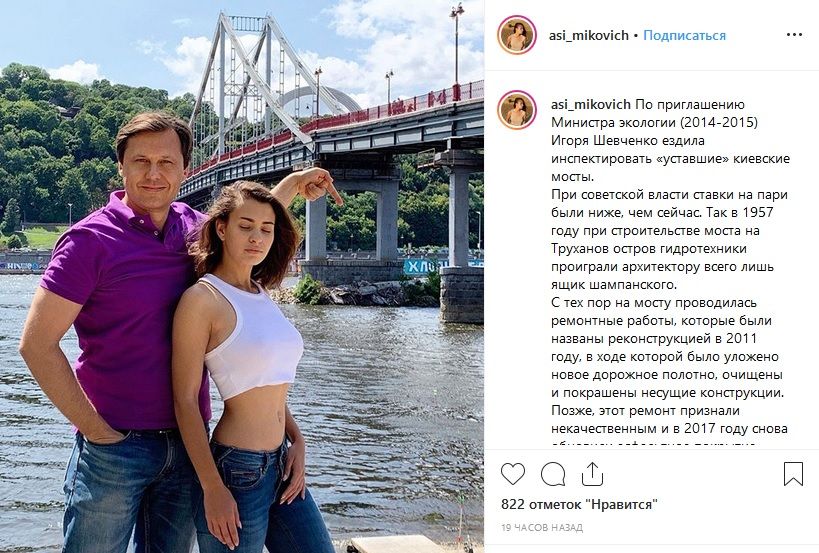View who liked: 822 отметок "Нравится"
This screenshot has width=819, height=553.
(579, 504)
